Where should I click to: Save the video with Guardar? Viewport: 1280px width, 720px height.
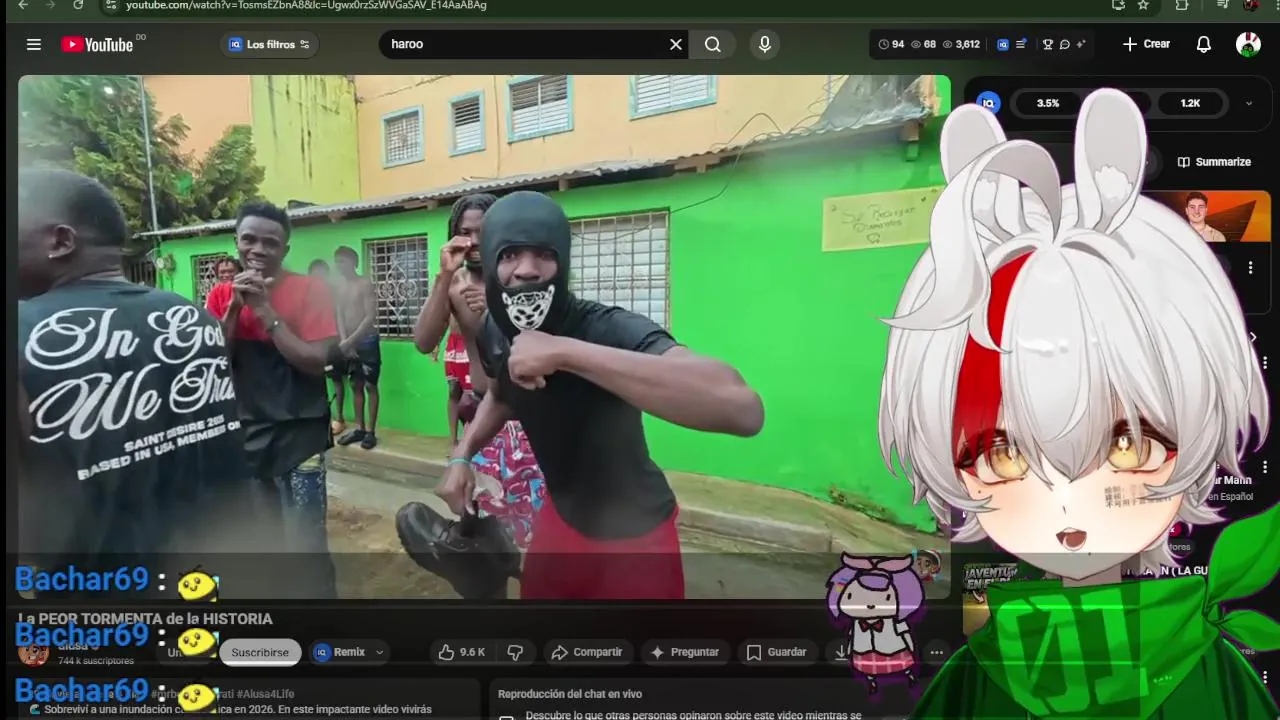click(777, 652)
